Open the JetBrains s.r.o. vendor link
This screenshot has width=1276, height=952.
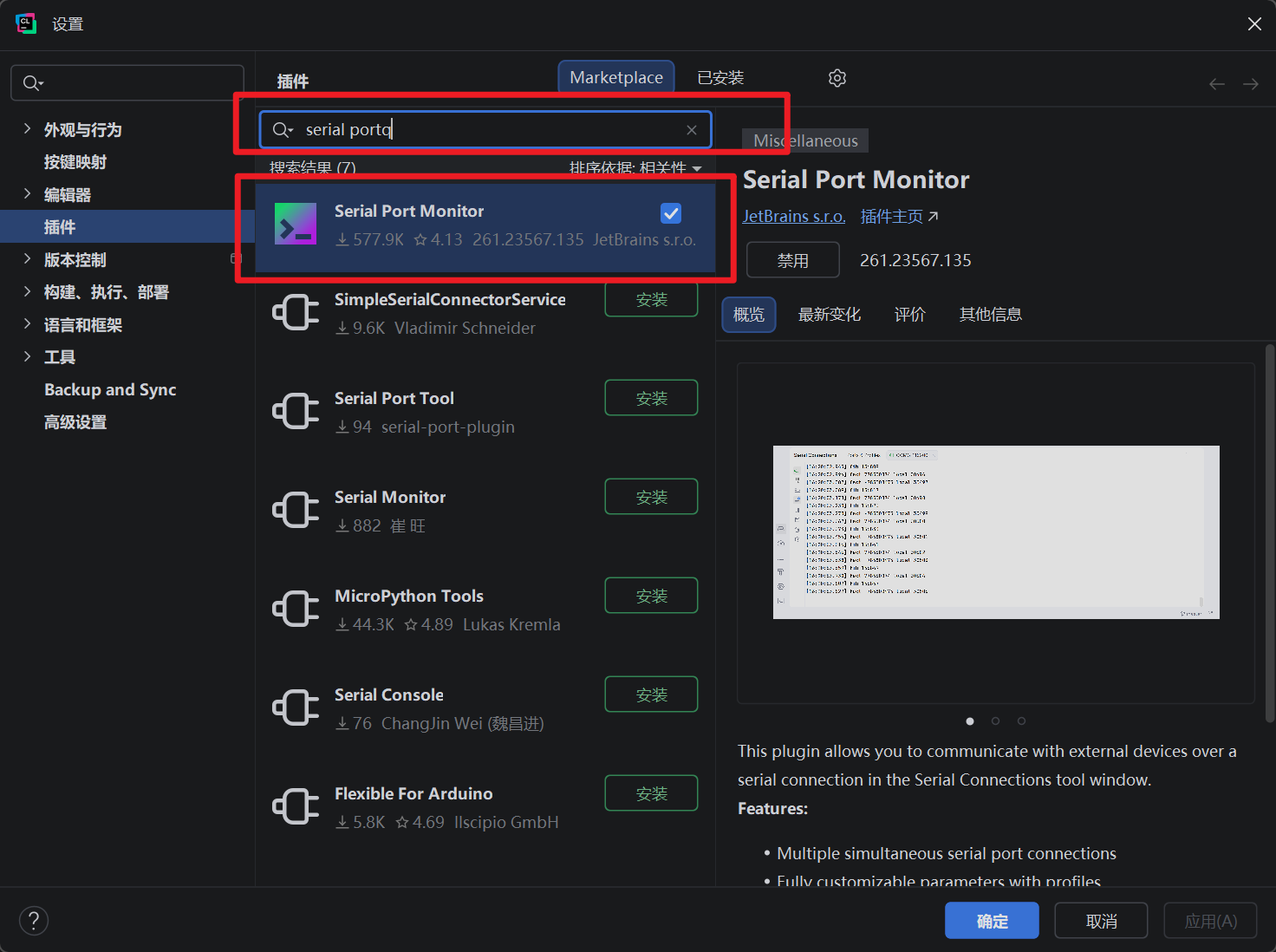coord(794,217)
